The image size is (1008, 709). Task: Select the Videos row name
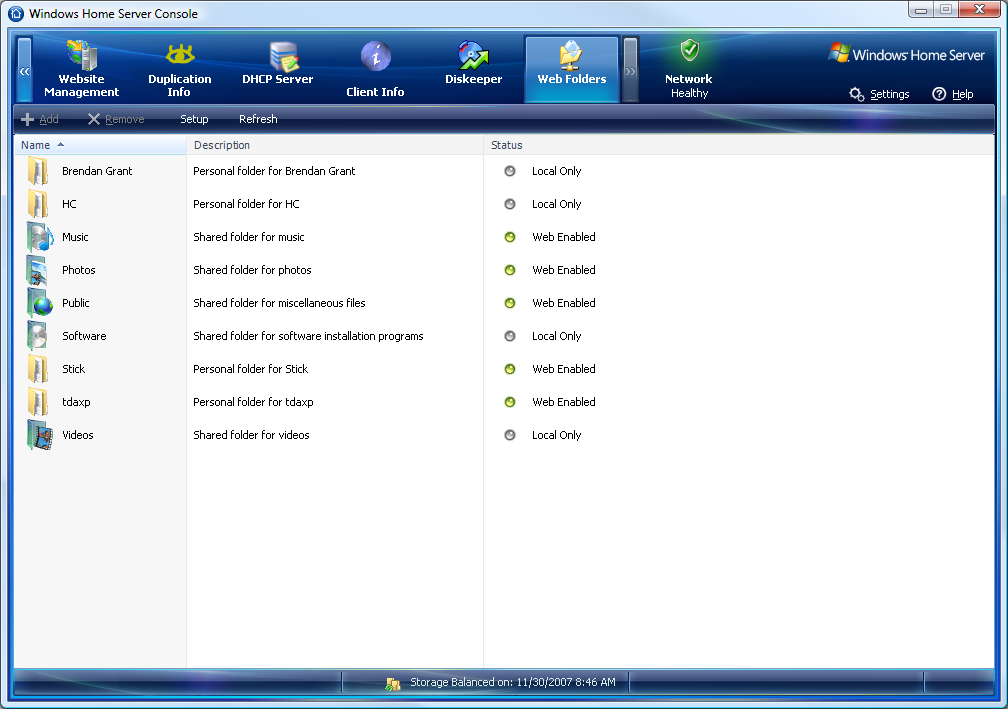pos(78,435)
